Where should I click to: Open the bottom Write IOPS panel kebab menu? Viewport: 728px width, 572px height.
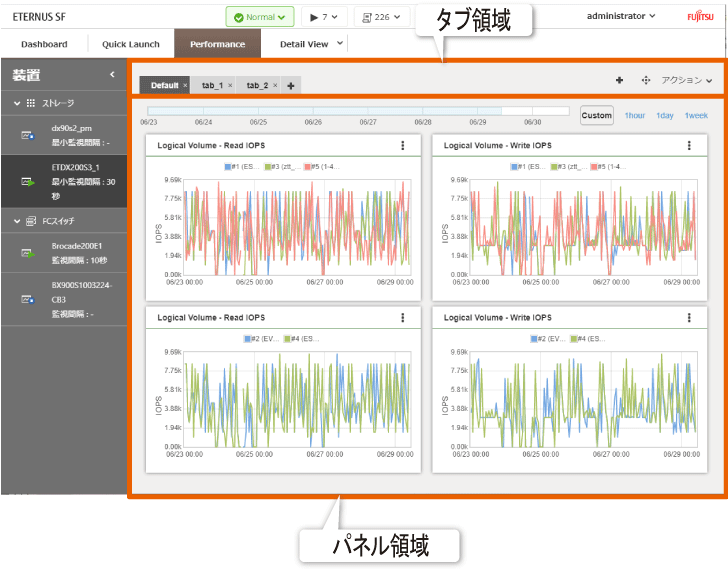coord(689,318)
